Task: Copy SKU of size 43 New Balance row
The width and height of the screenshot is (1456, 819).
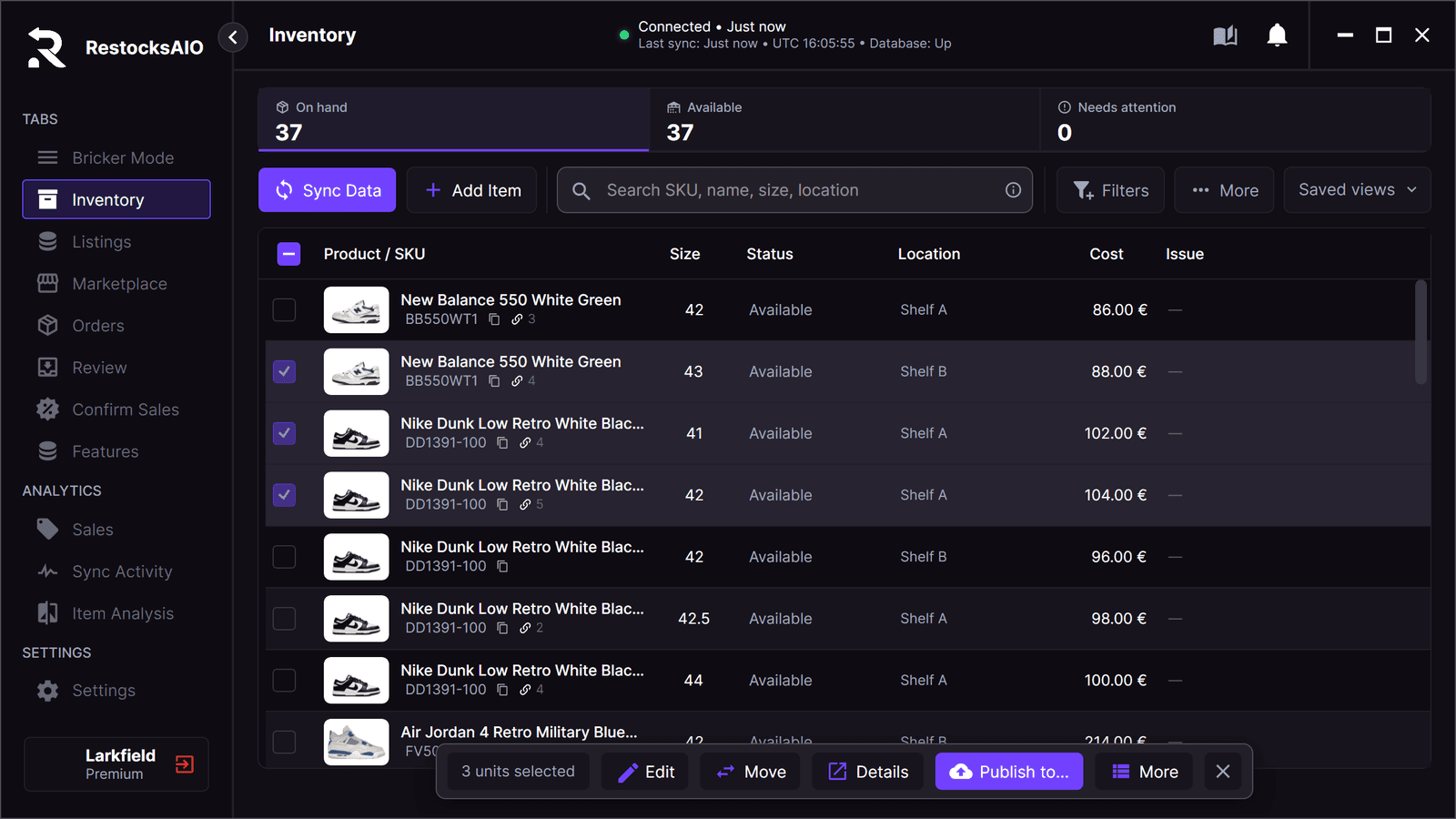Action: [x=494, y=381]
